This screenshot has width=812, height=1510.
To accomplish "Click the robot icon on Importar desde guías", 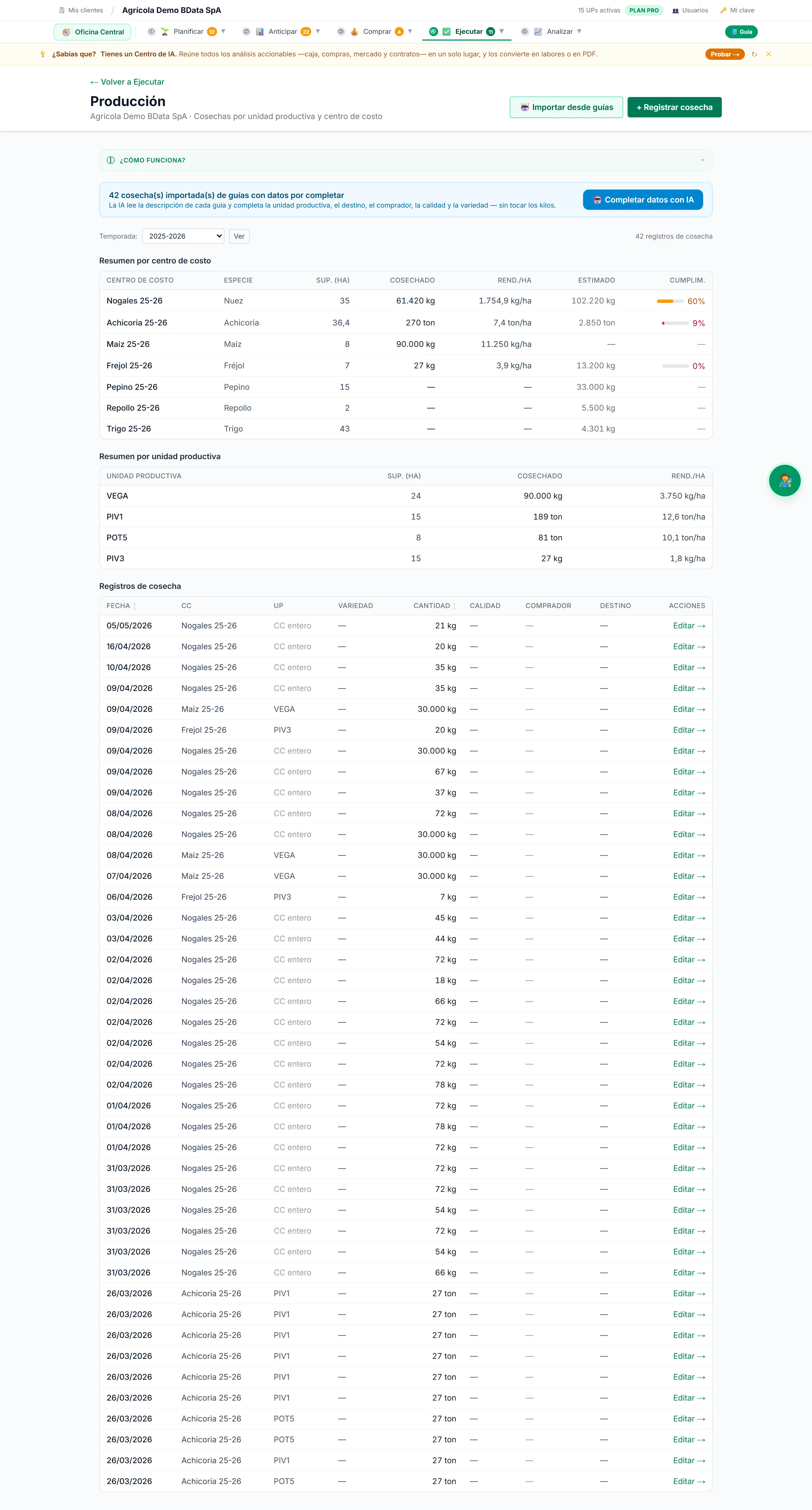I will 525,107.
